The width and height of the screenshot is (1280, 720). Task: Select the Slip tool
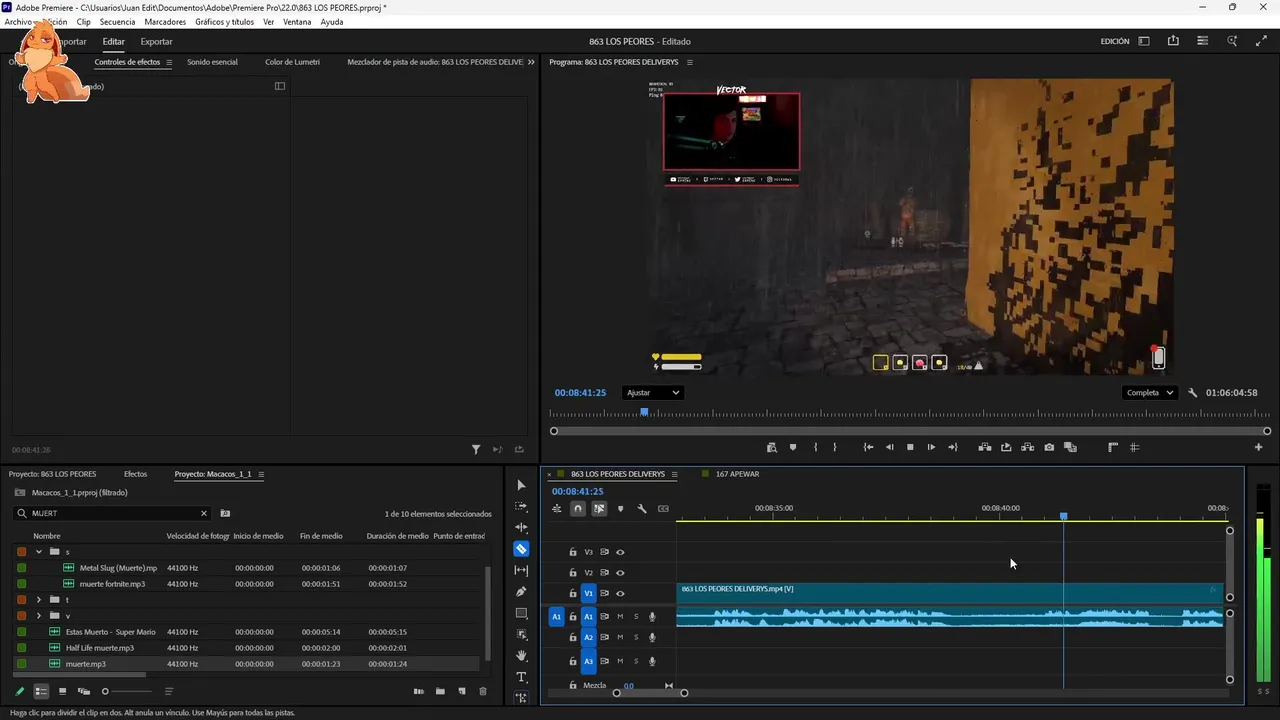[x=521, y=570]
